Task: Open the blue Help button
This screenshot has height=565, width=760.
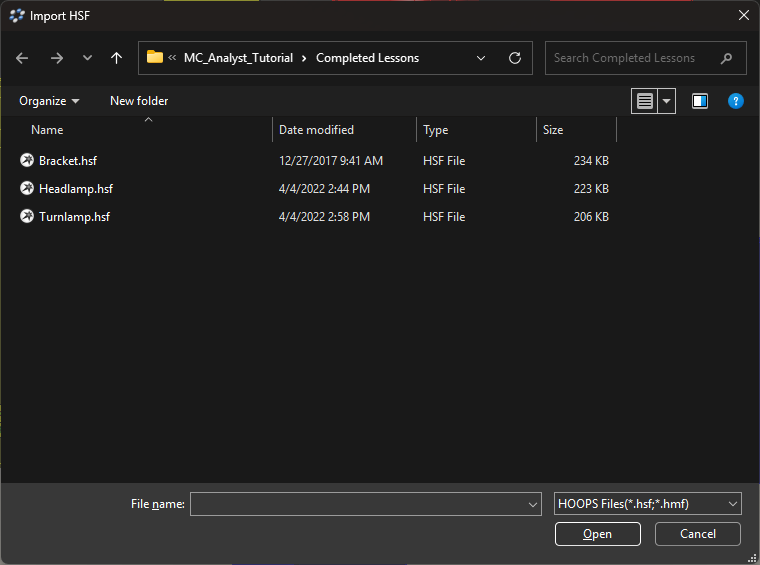Action: point(735,101)
